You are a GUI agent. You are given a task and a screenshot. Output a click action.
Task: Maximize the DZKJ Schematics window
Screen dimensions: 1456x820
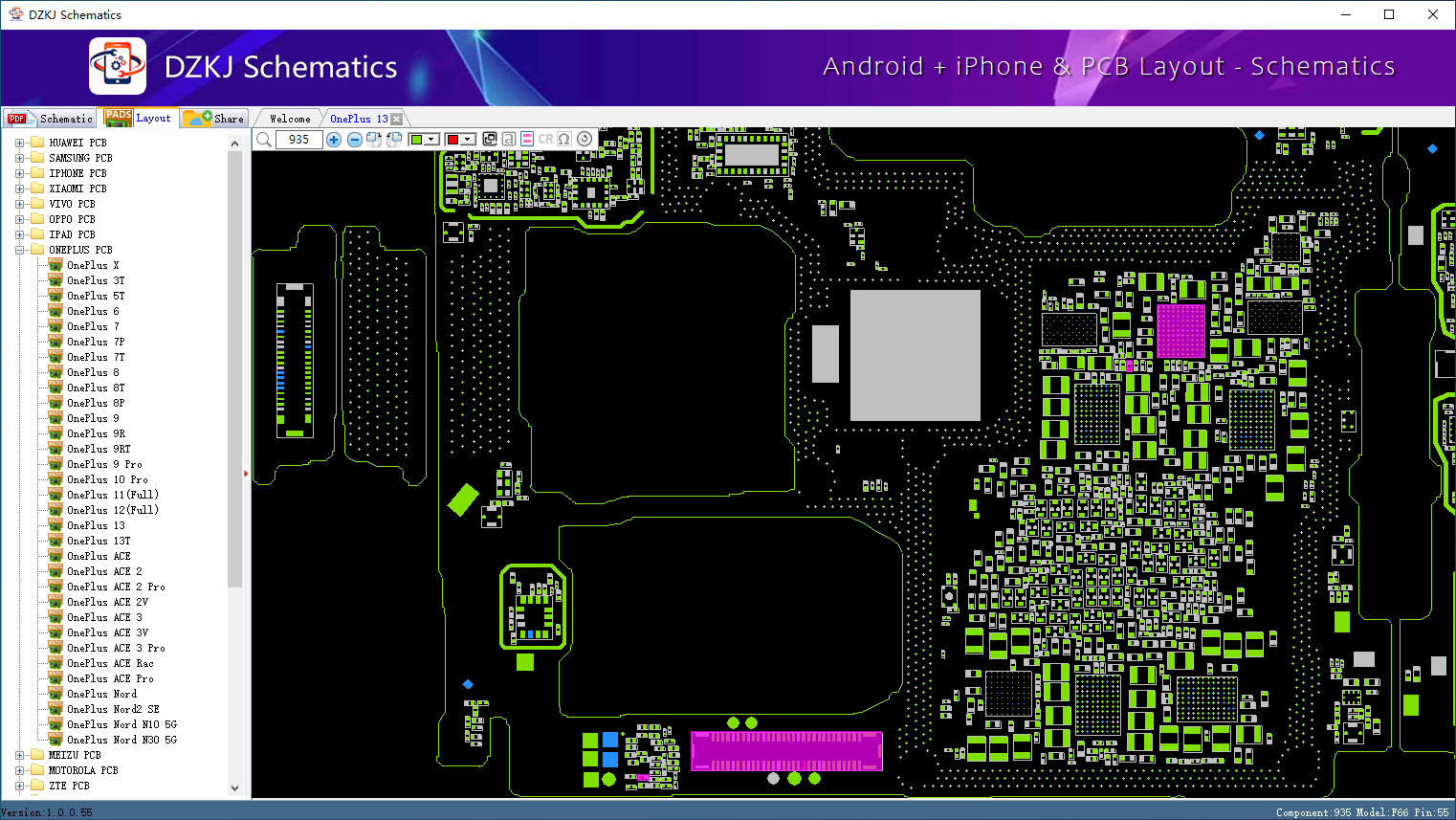[x=1389, y=14]
